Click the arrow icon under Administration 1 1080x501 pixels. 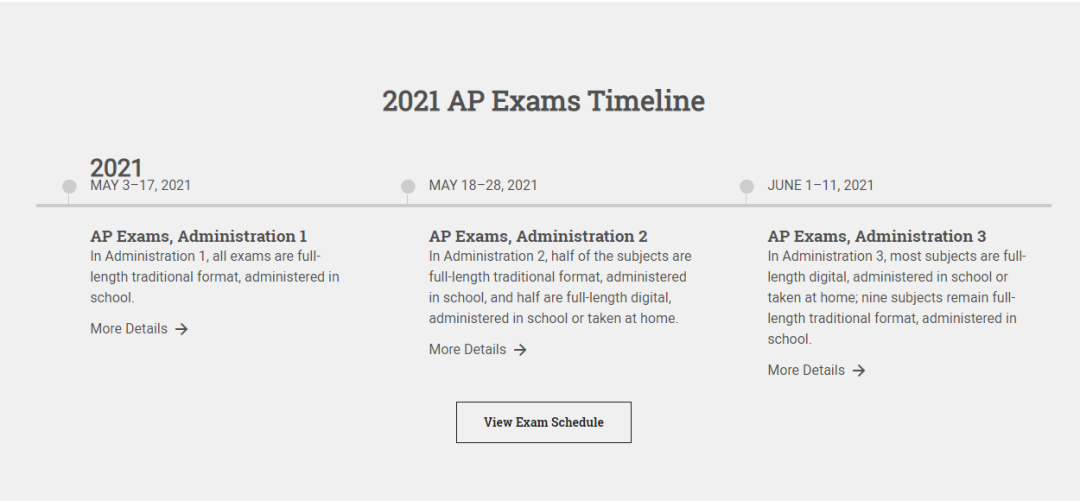click(x=181, y=329)
